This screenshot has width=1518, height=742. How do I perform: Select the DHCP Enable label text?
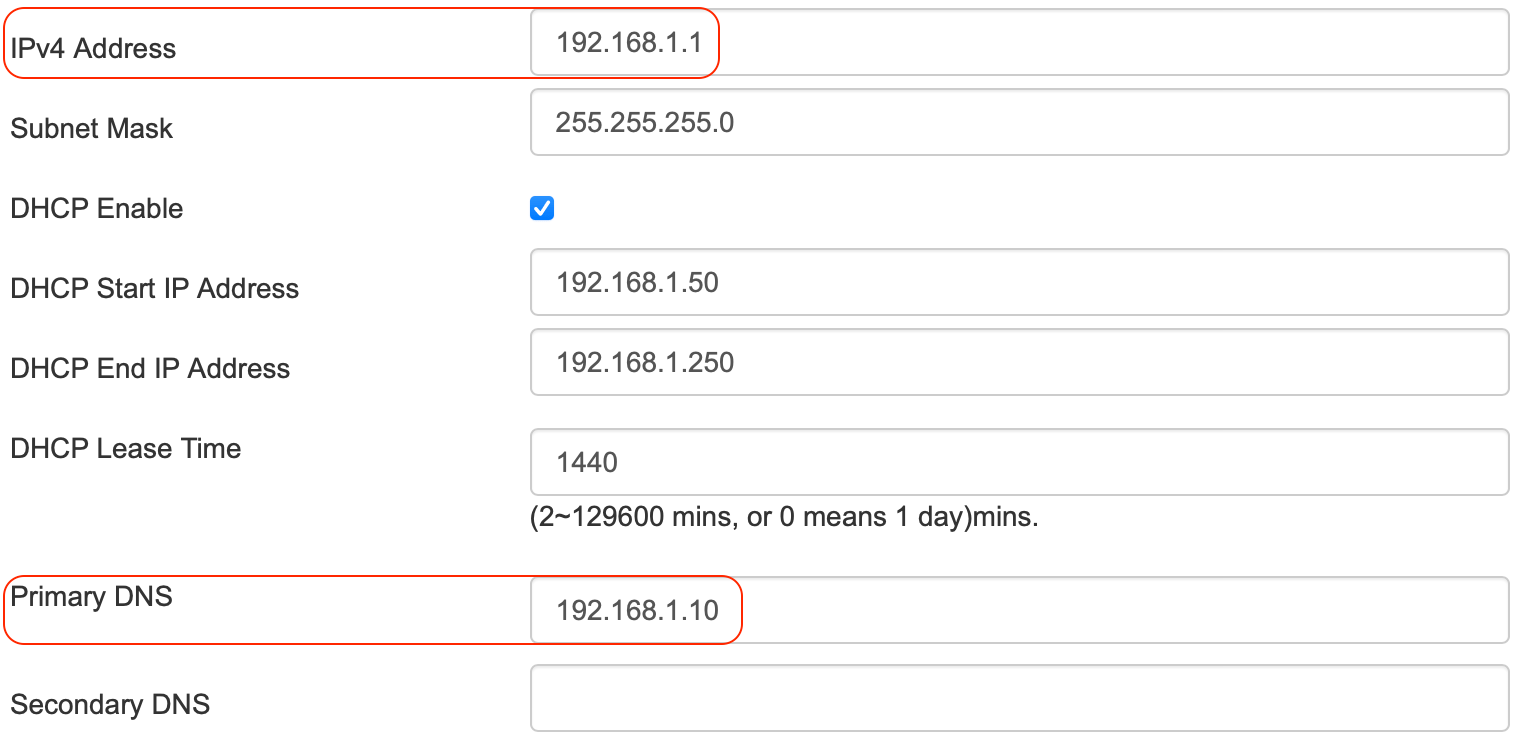96,208
